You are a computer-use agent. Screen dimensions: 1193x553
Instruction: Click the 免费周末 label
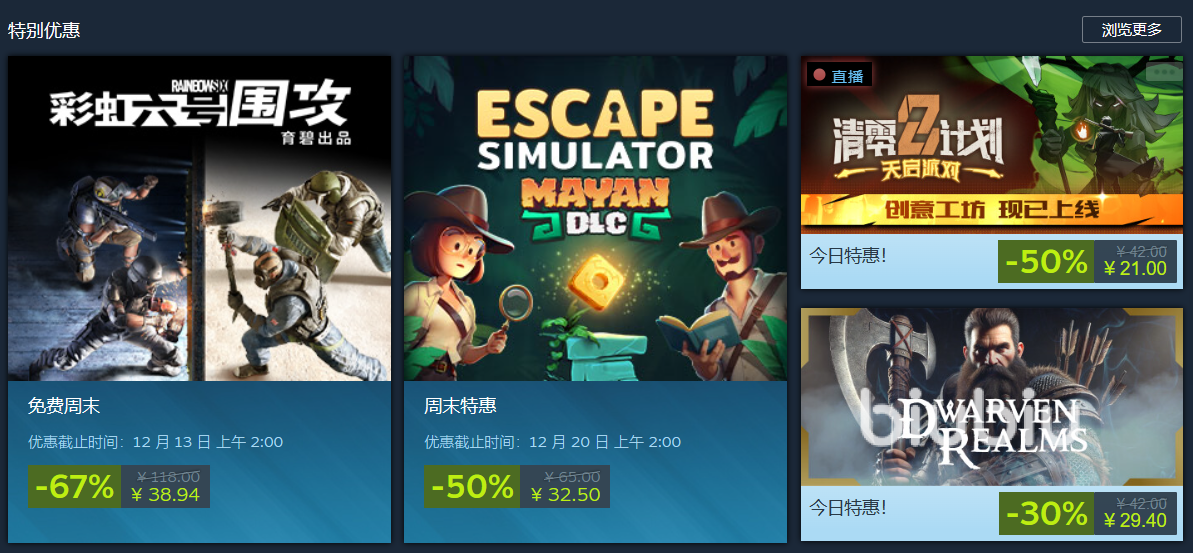coord(64,406)
